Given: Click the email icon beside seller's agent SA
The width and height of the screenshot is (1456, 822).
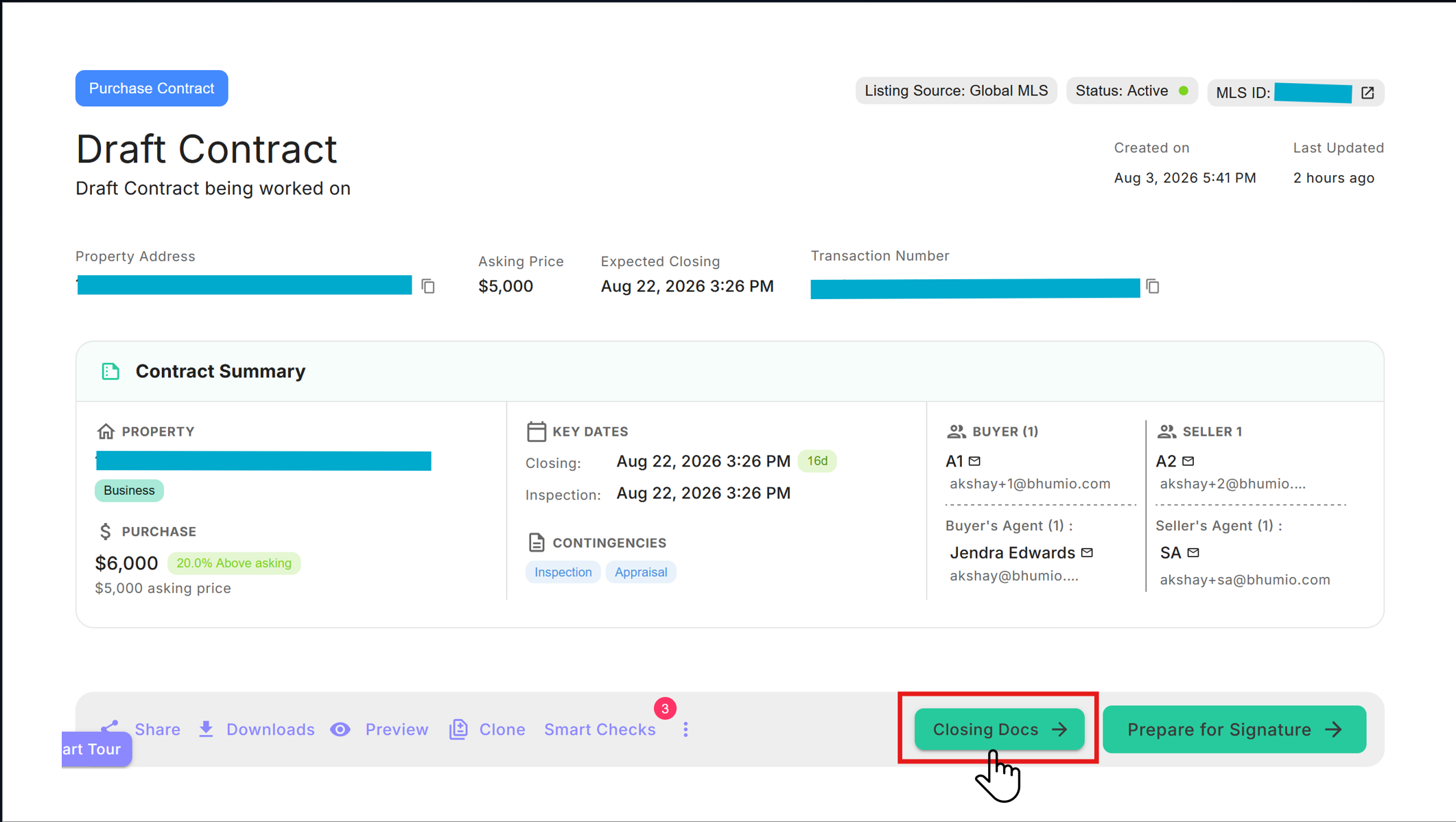Looking at the screenshot, I should [1193, 552].
